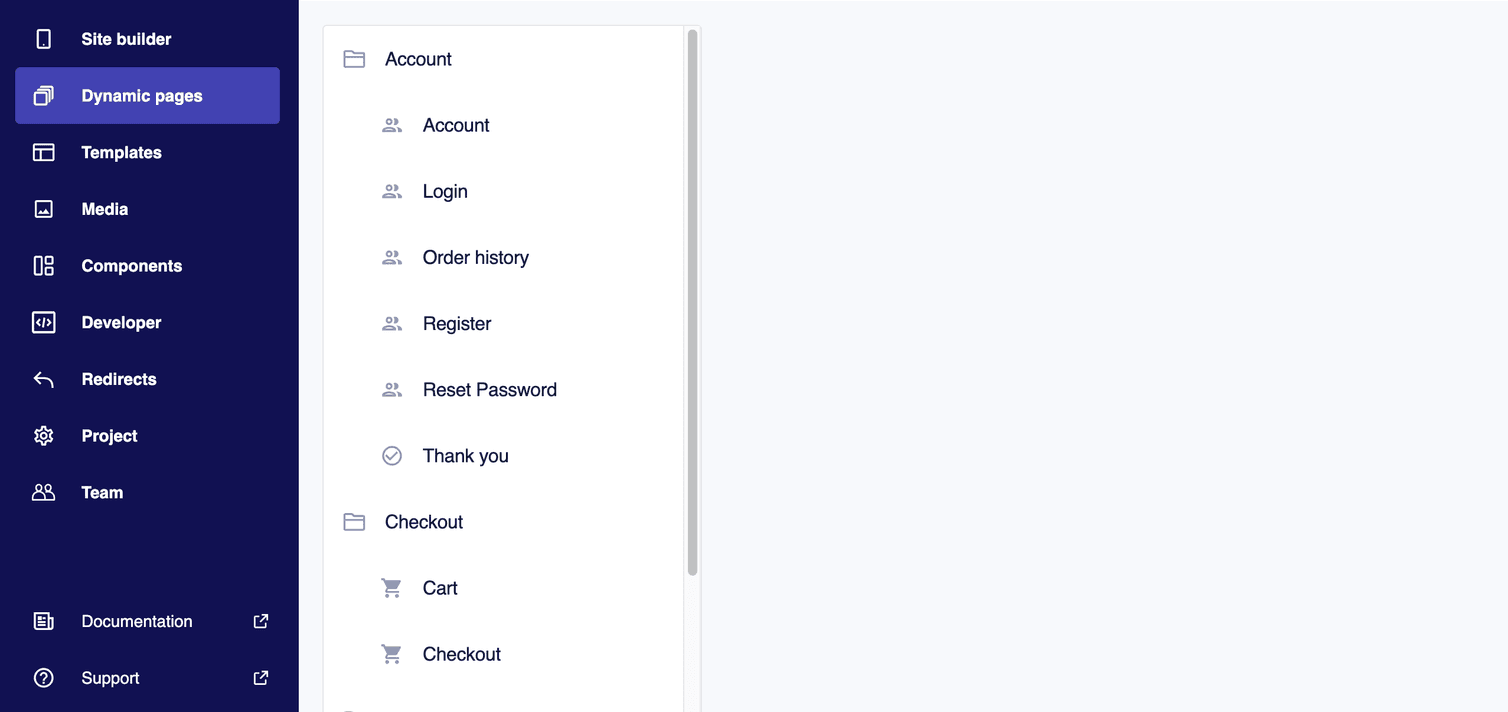Viewport: 1508px width, 712px height.
Task: Select the Site builder mobile icon
Action: click(x=43, y=38)
